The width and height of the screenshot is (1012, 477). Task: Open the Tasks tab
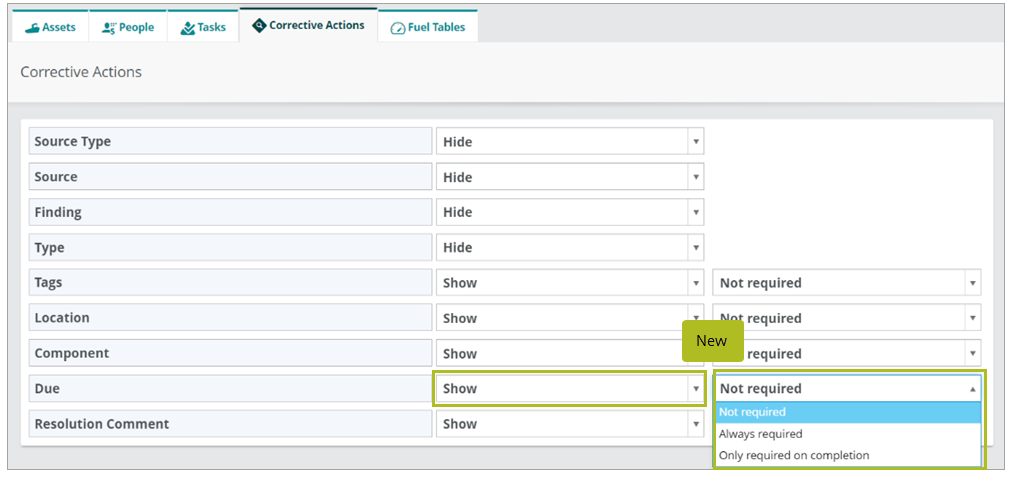pyautogui.click(x=203, y=26)
